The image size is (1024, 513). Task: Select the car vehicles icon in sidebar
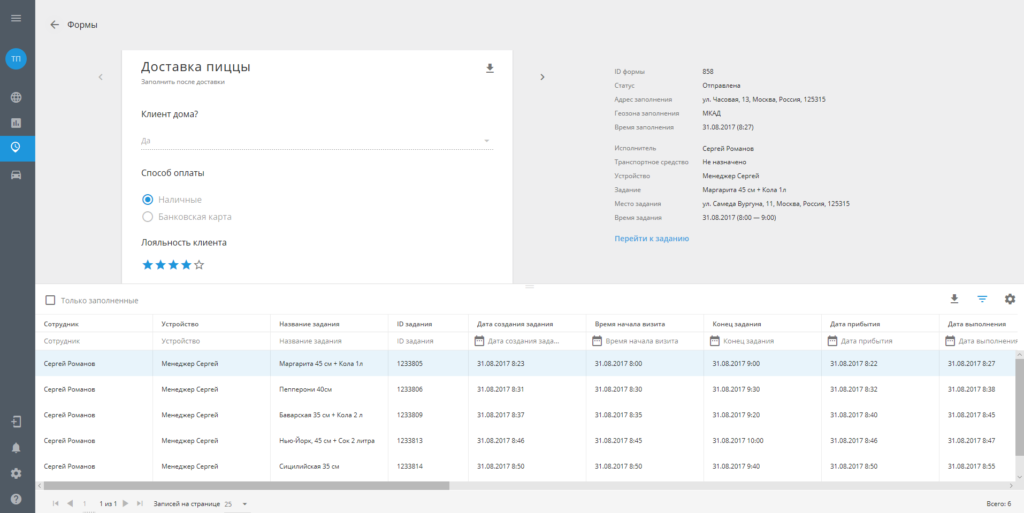pyautogui.click(x=16, y=175)
